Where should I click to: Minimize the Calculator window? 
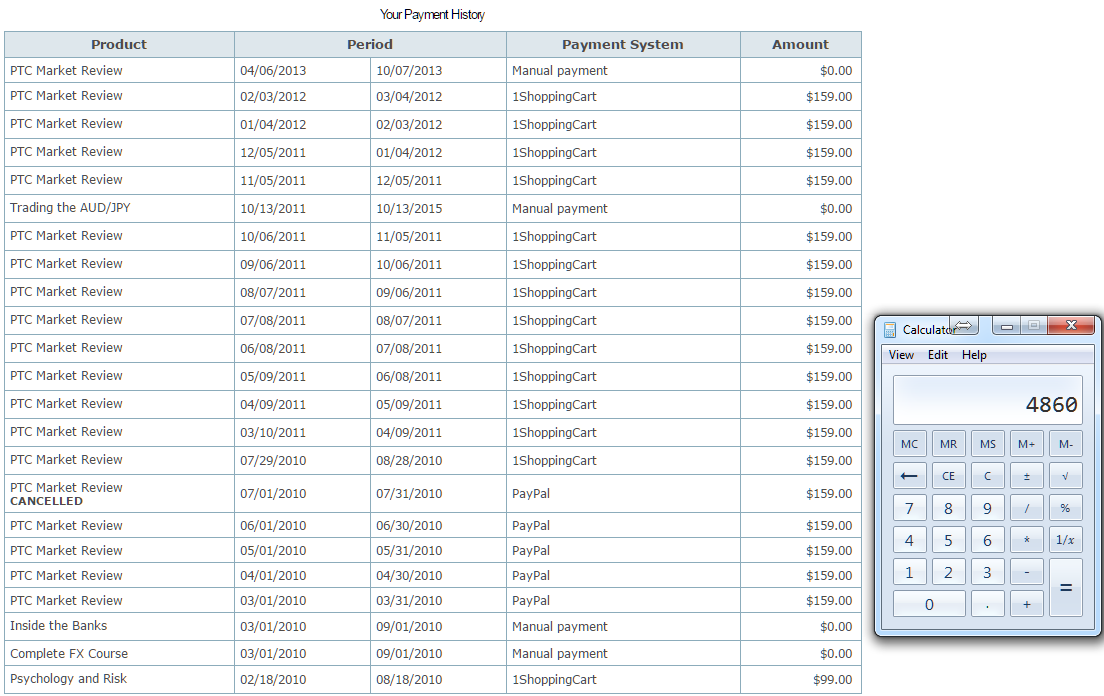pyautogui.click(x=1007, y=326)
